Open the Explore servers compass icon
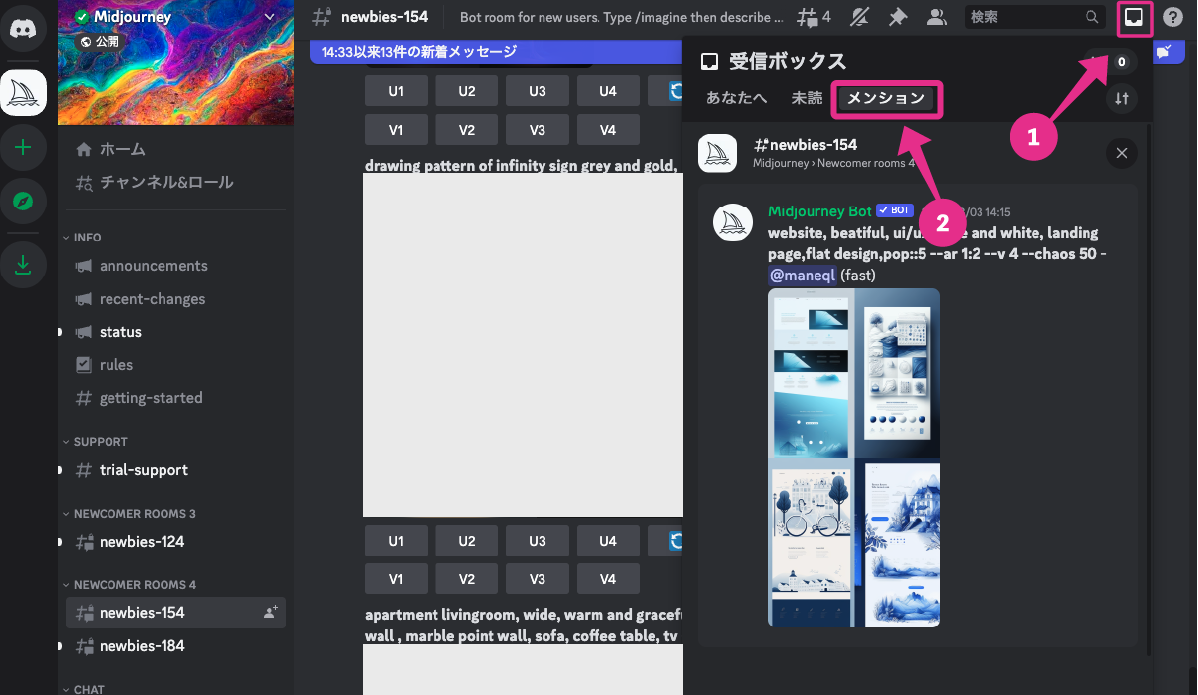Image resolution: width=1198 pixels, height=695 pixels. pyautogui.click(x=23, y=202)
